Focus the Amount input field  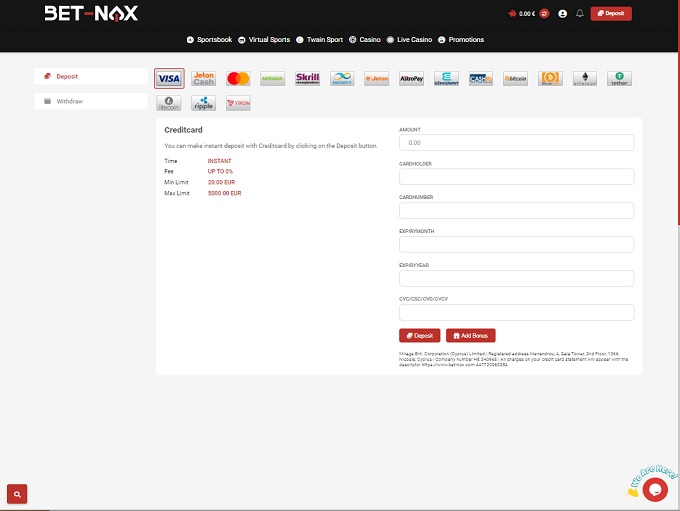(516, 143)
